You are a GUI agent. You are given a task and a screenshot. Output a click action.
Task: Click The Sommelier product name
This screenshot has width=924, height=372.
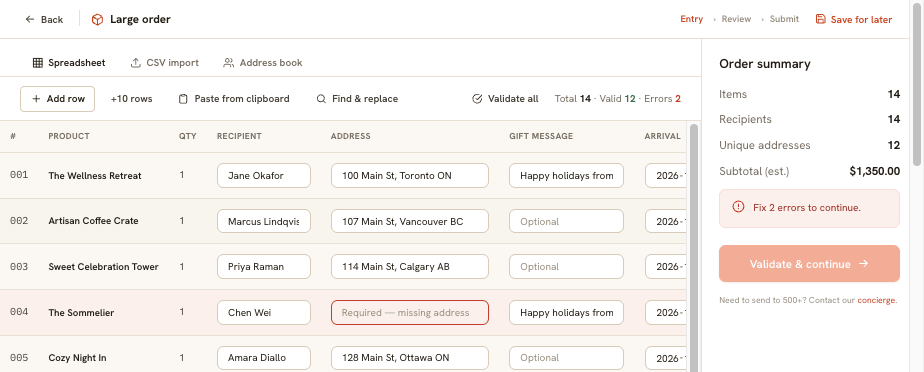tap(81, 312)
